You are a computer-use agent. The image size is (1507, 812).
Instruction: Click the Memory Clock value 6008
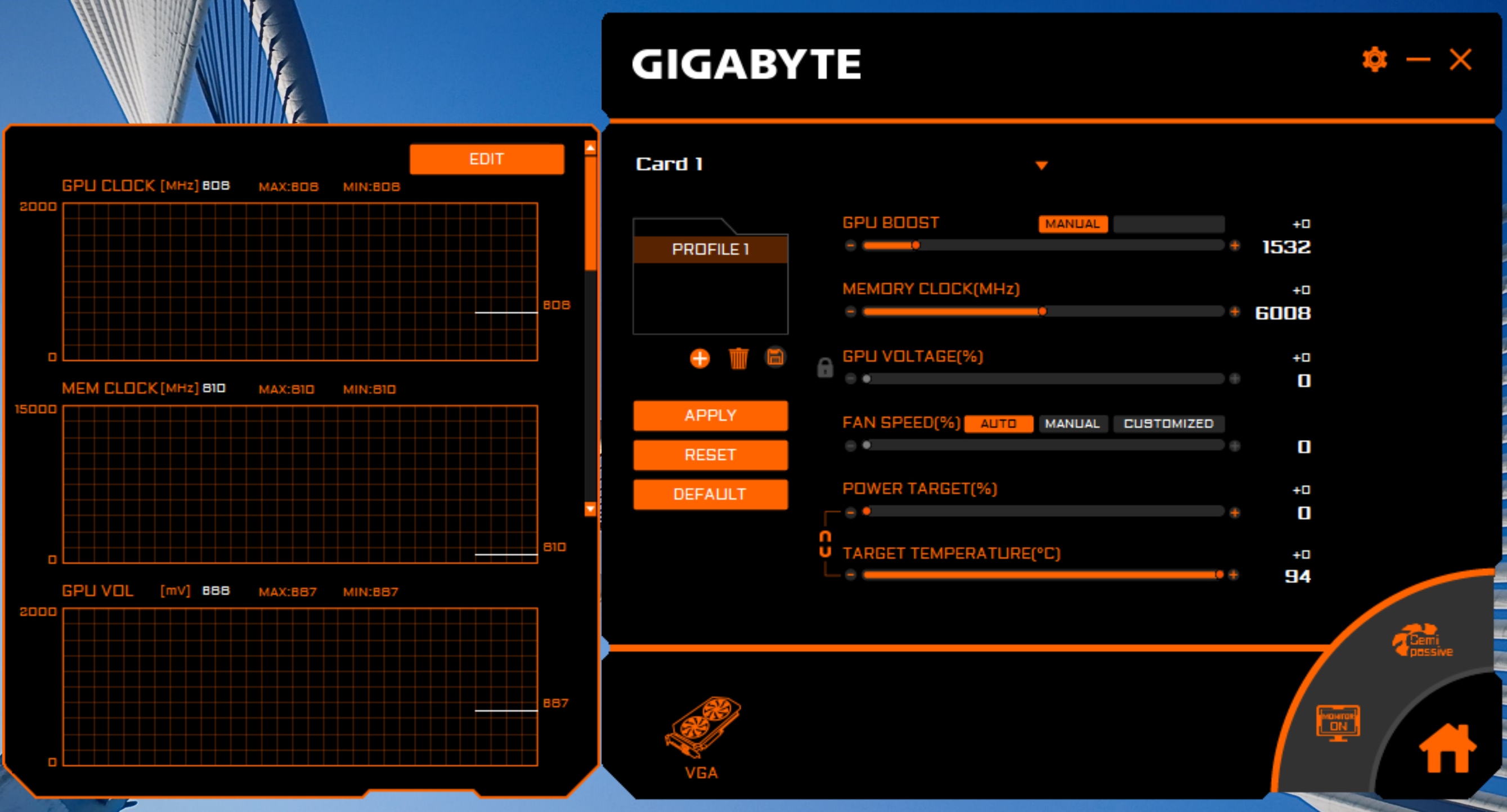[x=1282, y=313]
